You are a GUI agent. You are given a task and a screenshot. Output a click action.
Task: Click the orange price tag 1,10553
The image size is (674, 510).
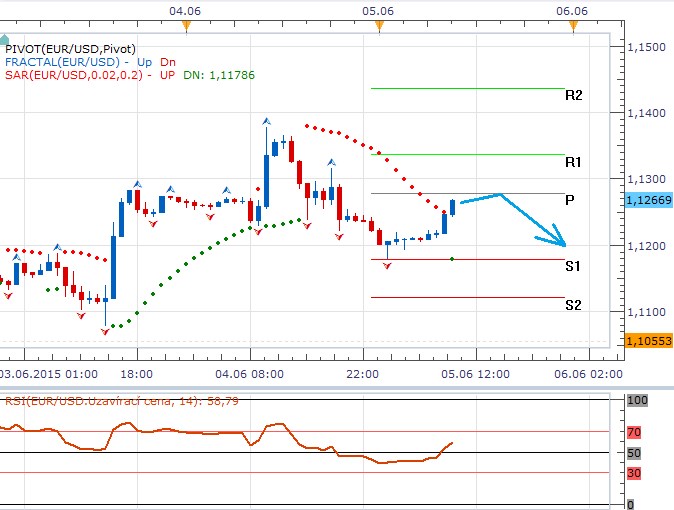point(647,341)
